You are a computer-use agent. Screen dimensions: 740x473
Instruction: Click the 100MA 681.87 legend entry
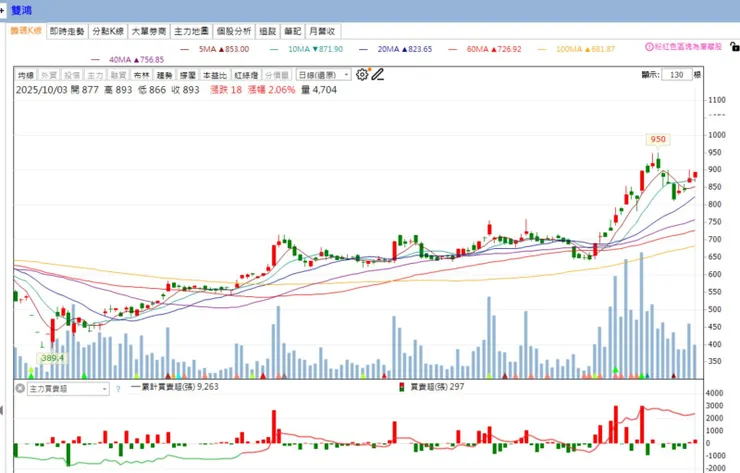pyautogui.click(x=577, y=49)
